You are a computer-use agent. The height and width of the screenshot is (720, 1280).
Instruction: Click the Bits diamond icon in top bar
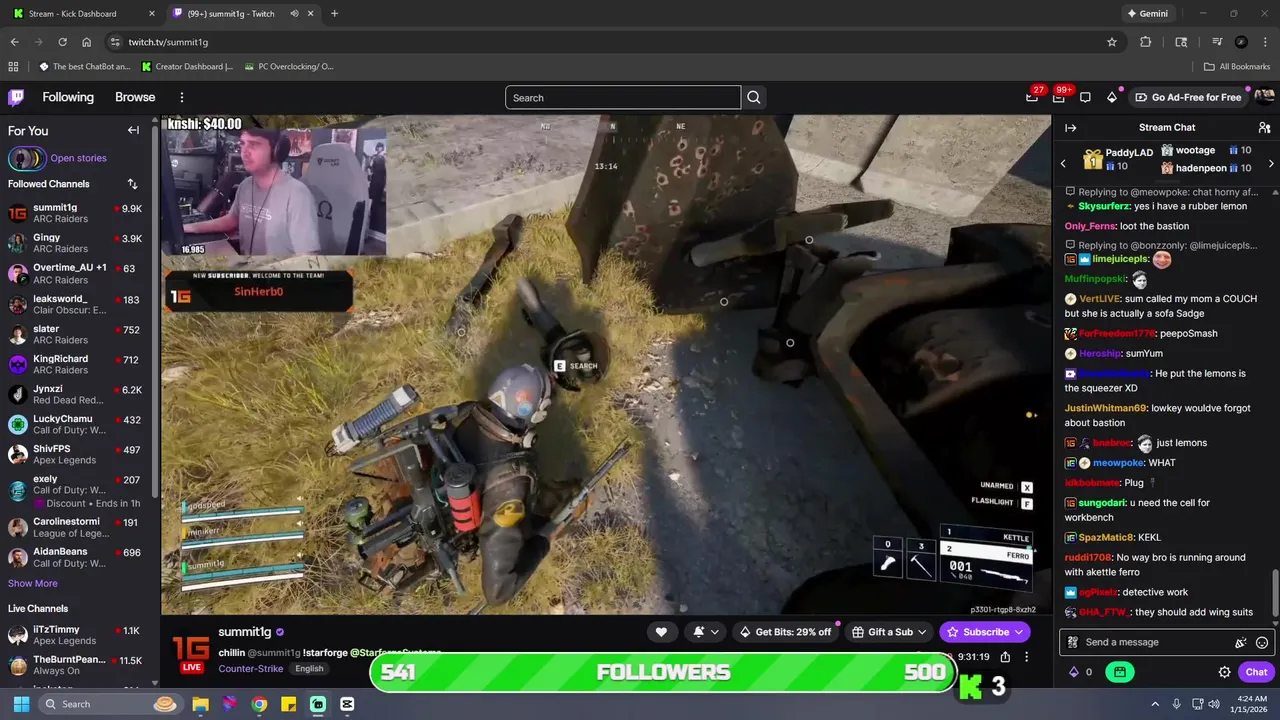tap(1111, 97)
